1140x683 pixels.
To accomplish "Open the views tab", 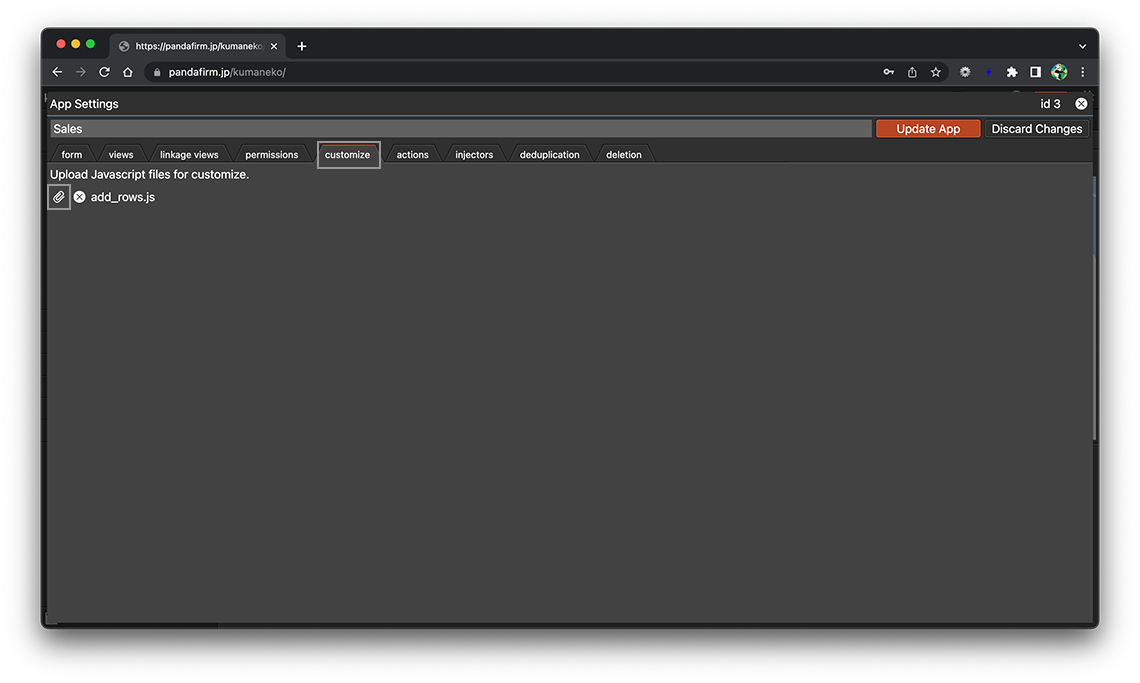I will click(x=121, y=155).
